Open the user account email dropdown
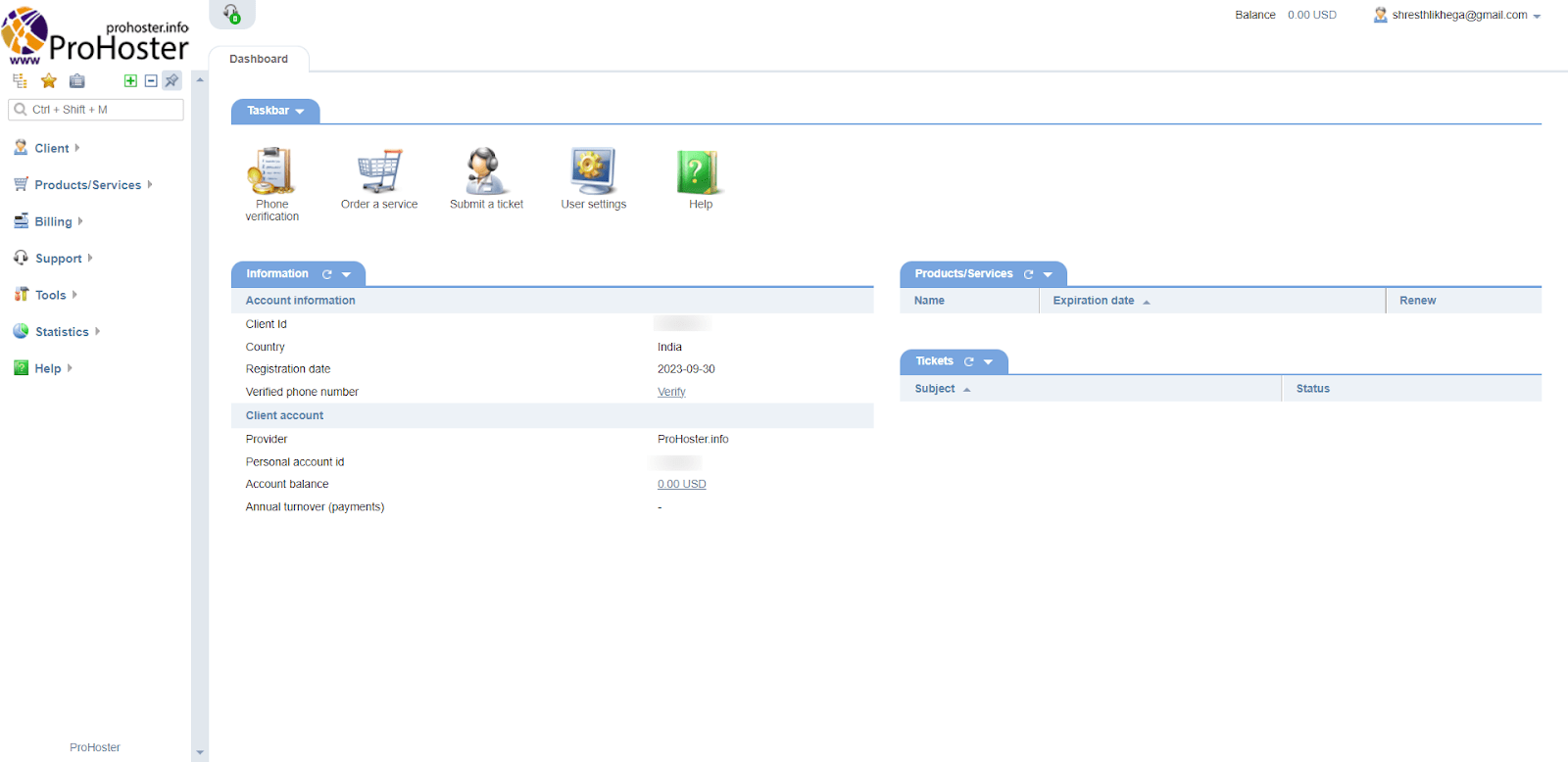This screenshot has width=1568, height=762. click(x=1458, y=16)
